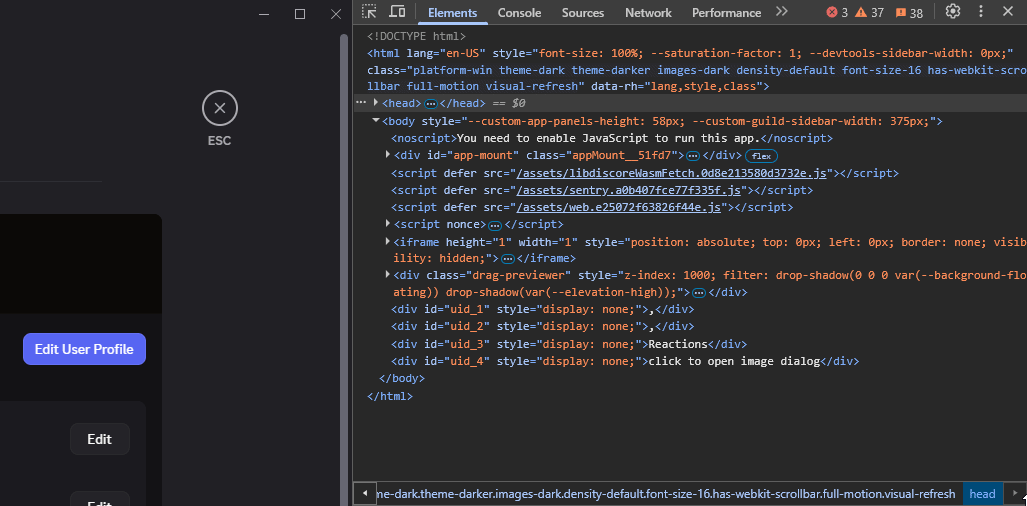Select the head breadcrumb item
This screenshot has width=1027, height=506.
[982, 494]
